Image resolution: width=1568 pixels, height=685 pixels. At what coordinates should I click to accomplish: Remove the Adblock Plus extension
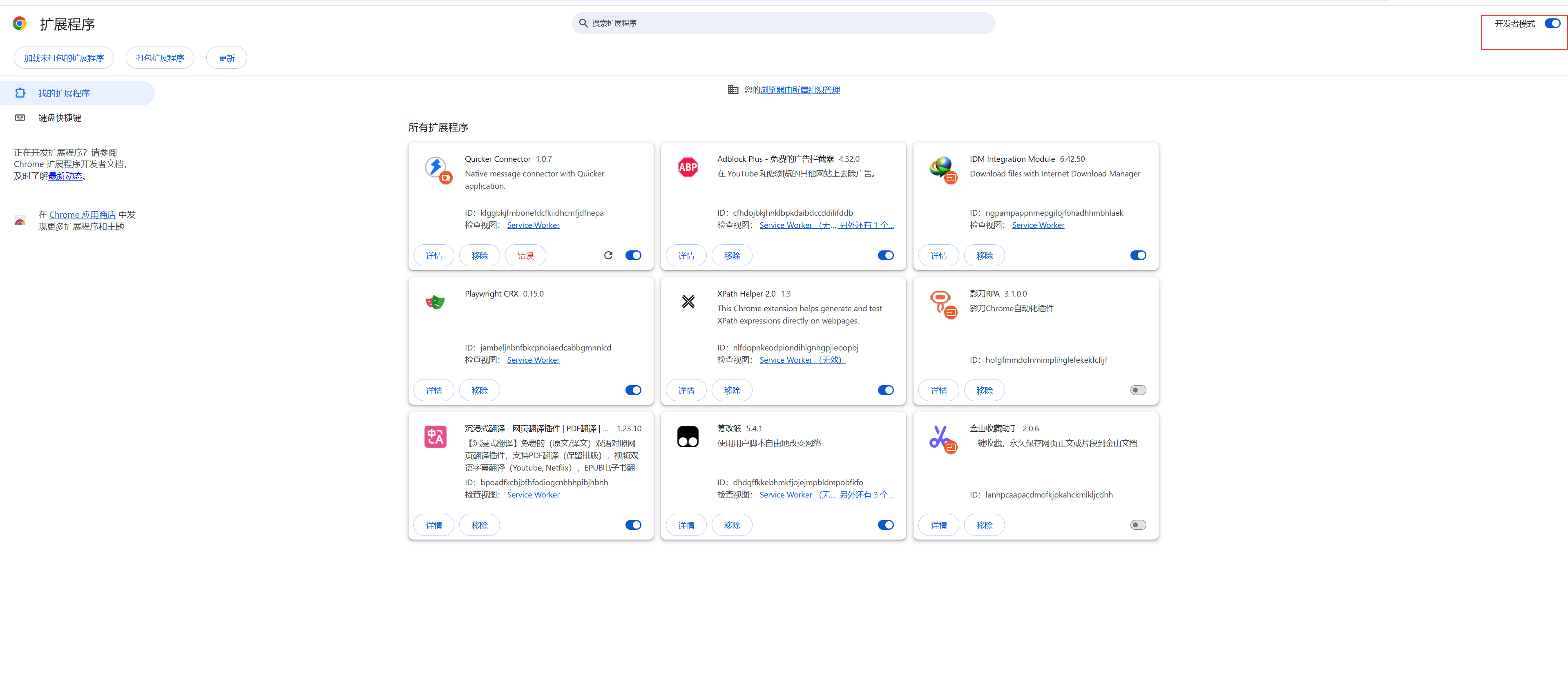tap(732, 256)
